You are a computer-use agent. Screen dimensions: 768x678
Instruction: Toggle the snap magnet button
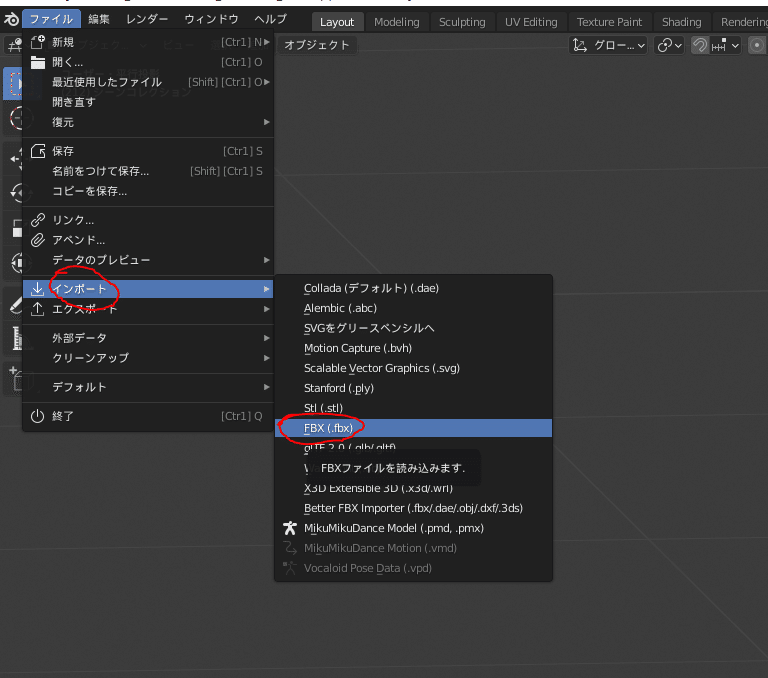(699, 46)
